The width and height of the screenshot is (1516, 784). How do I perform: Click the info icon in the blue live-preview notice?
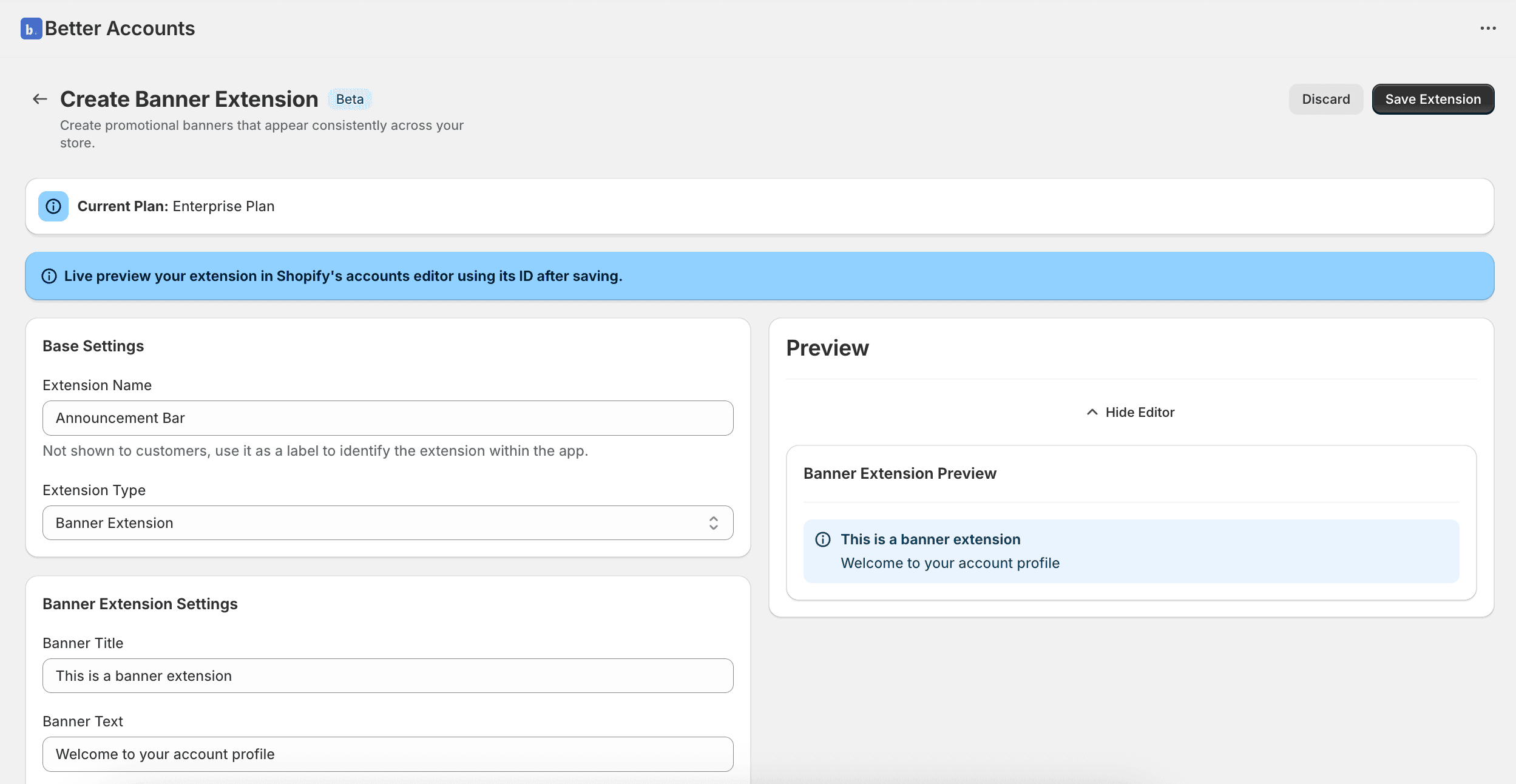(x=49, y=275)
